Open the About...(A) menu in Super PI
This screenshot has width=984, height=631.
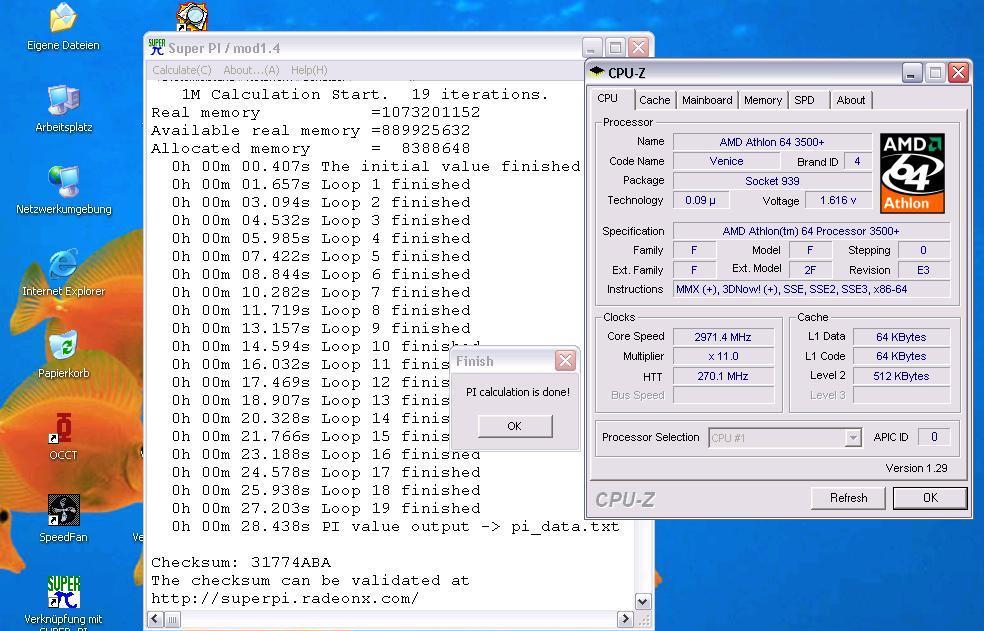tap(251, 70)
